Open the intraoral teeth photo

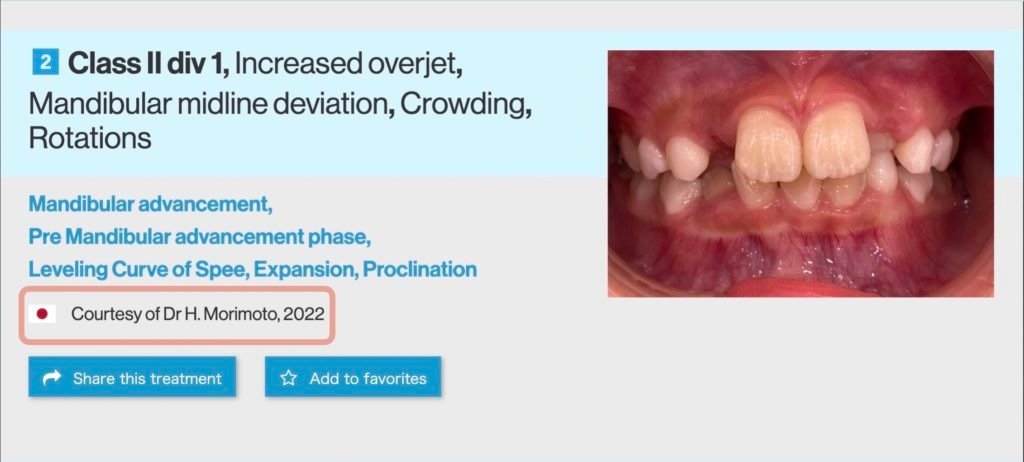click(801, 174)
